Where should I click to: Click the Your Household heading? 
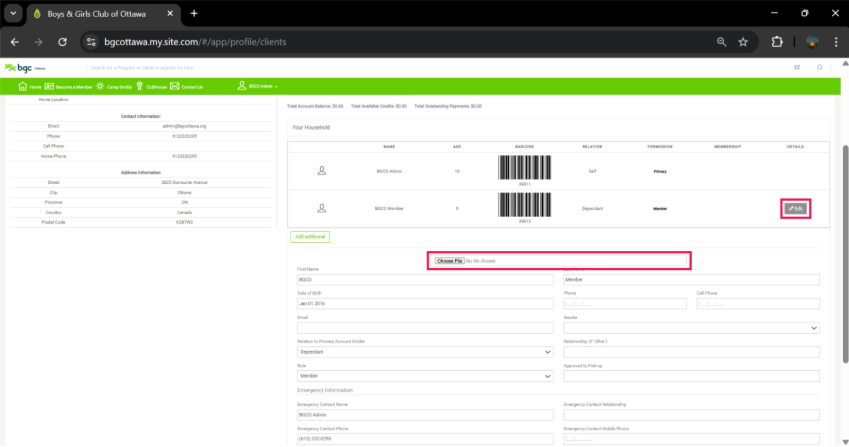311,127
